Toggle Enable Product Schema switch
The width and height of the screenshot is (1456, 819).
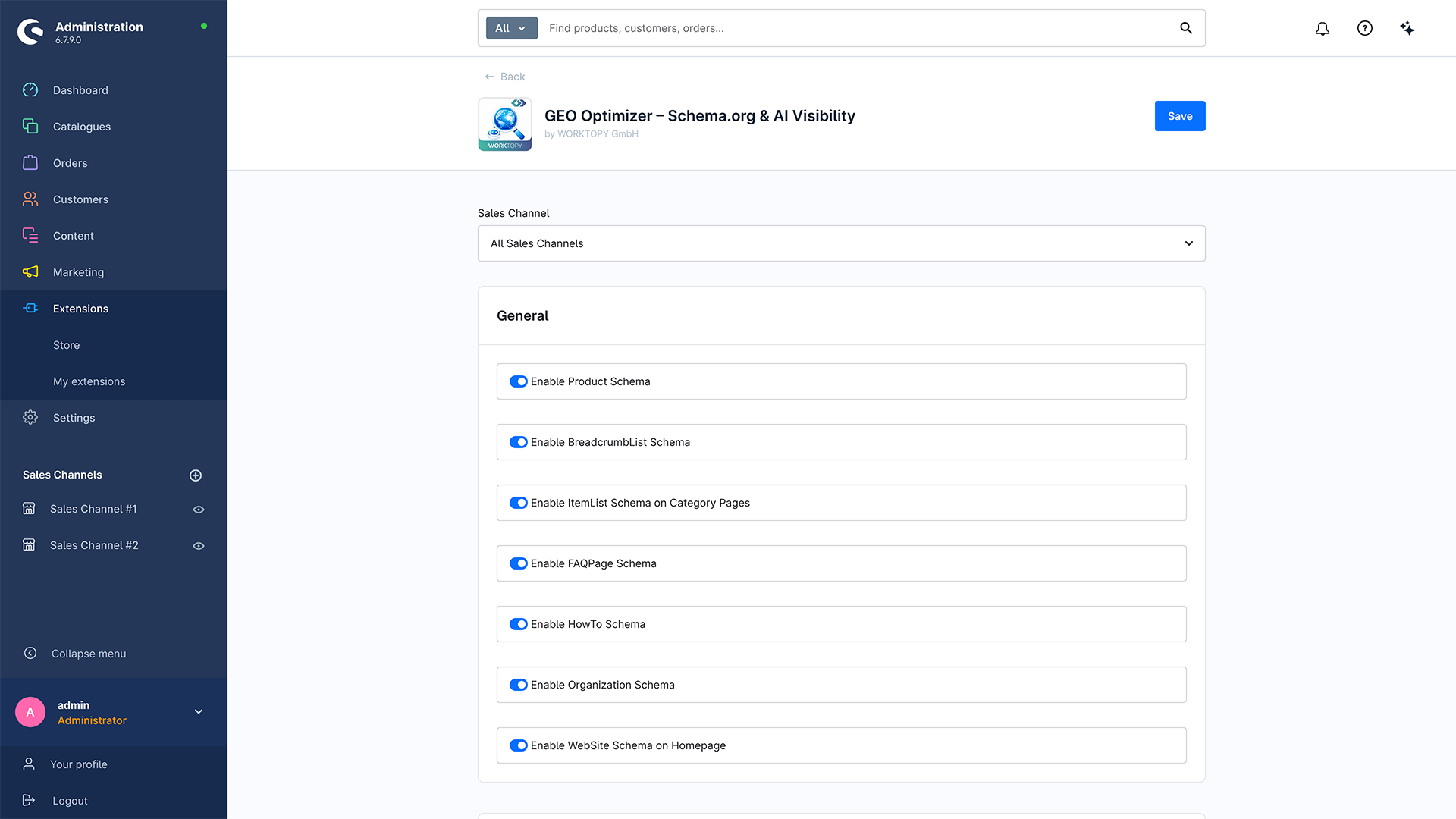(519, 381)
